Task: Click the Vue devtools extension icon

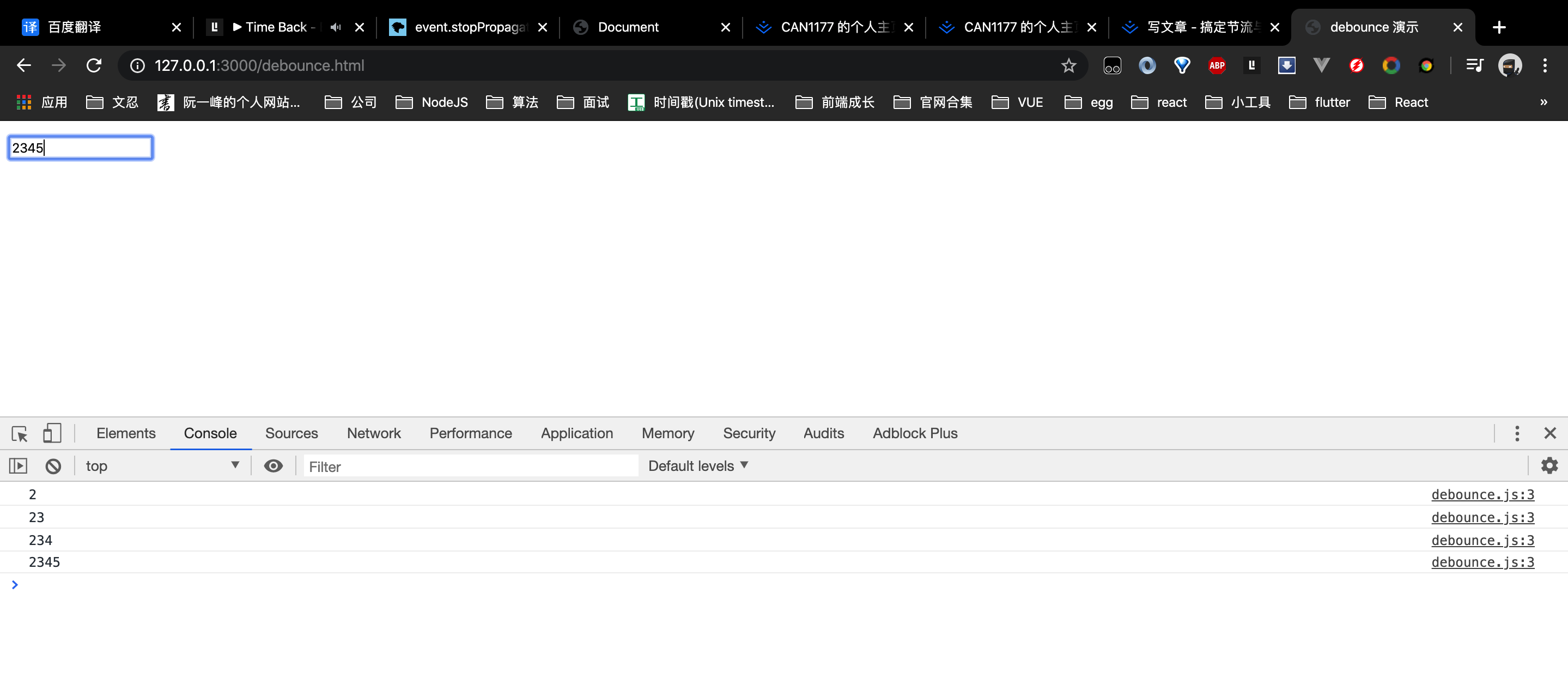Action: 1321,65
